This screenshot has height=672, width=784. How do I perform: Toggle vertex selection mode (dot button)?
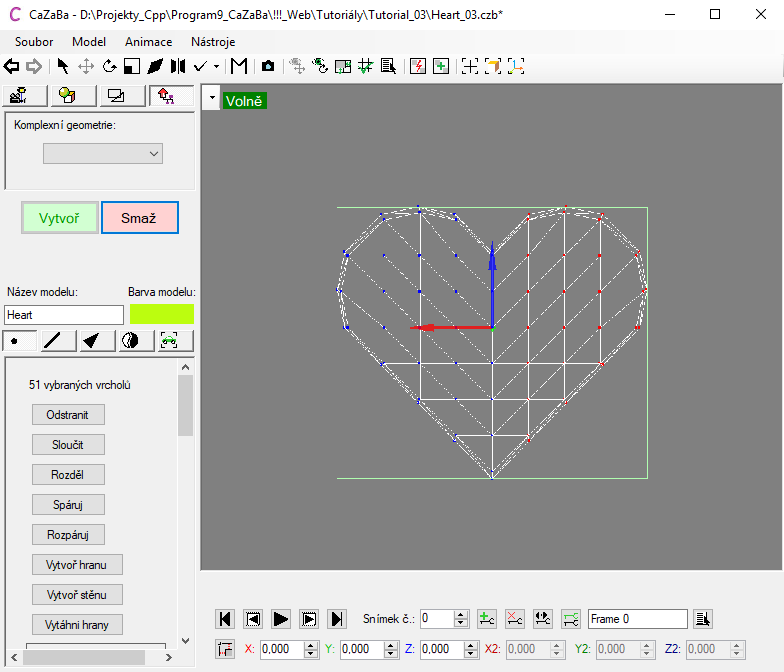[20, 341]
